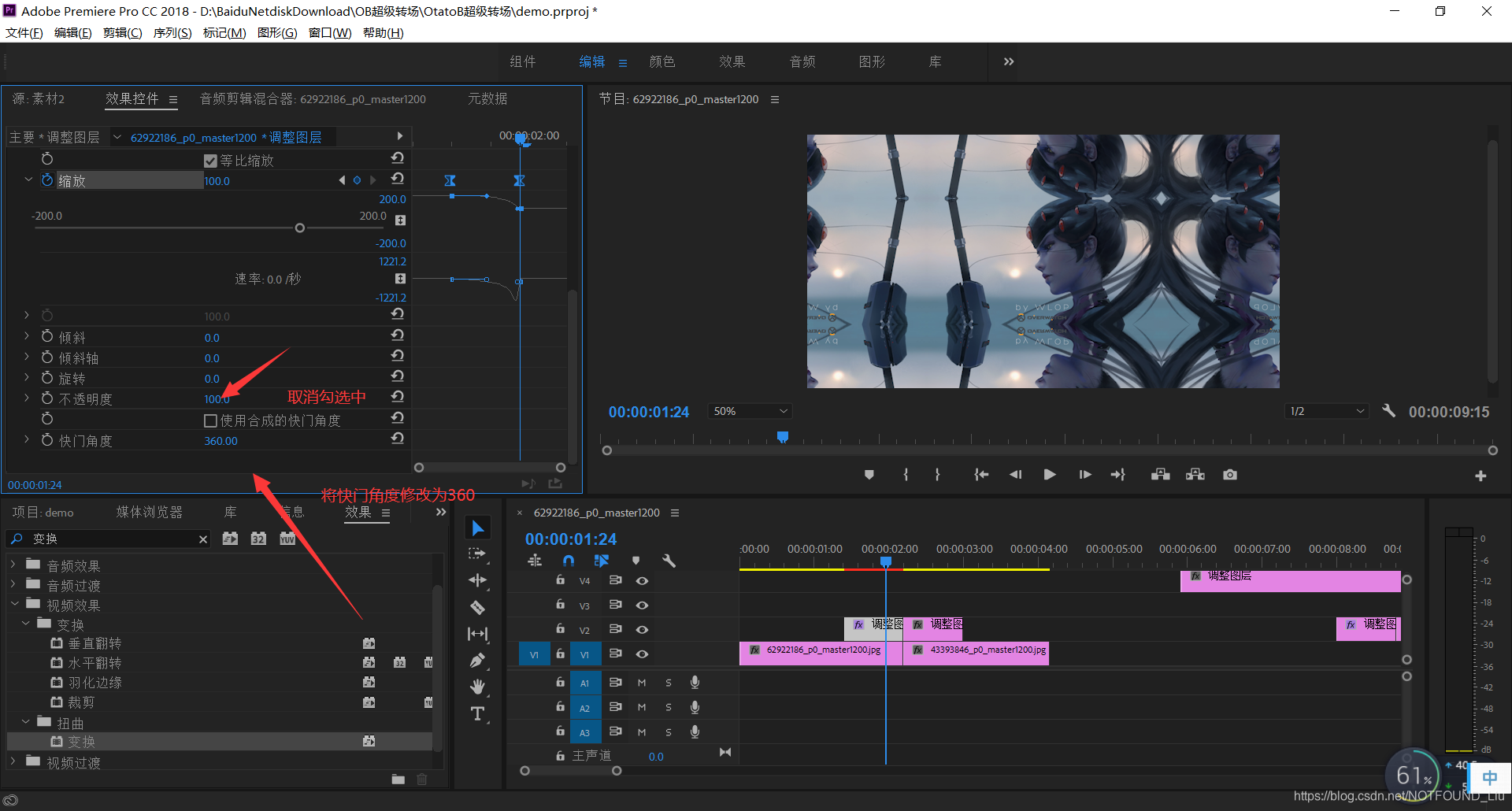Toggle snap magnet in timeline

(x=569, y=561)
